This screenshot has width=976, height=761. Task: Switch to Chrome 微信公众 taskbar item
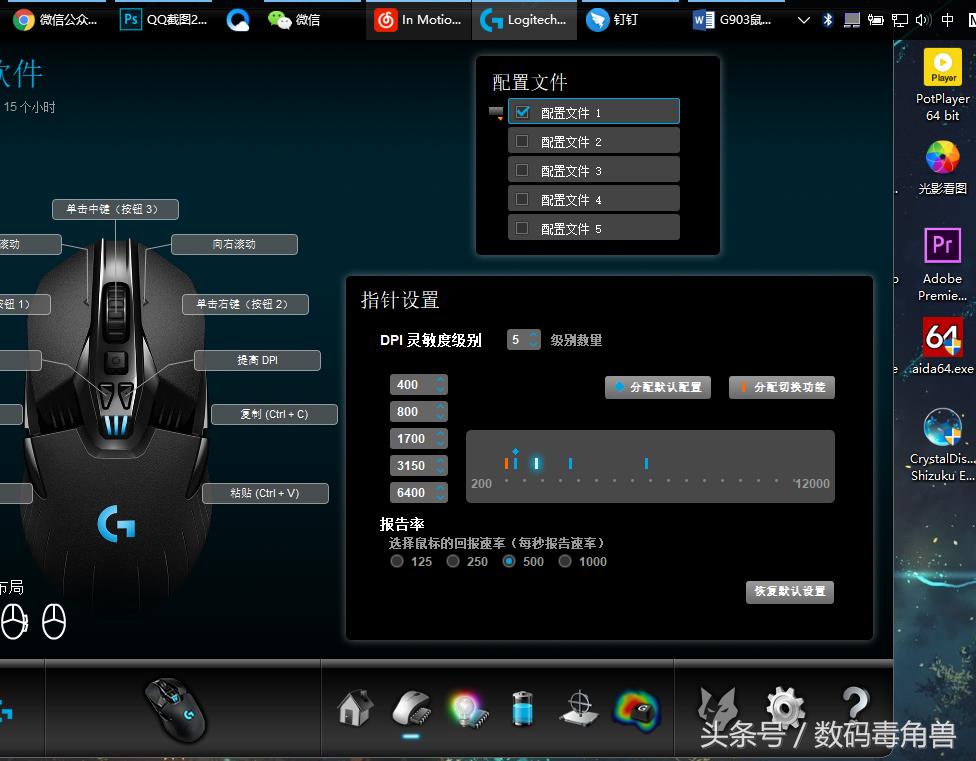[x=55, y=20]
